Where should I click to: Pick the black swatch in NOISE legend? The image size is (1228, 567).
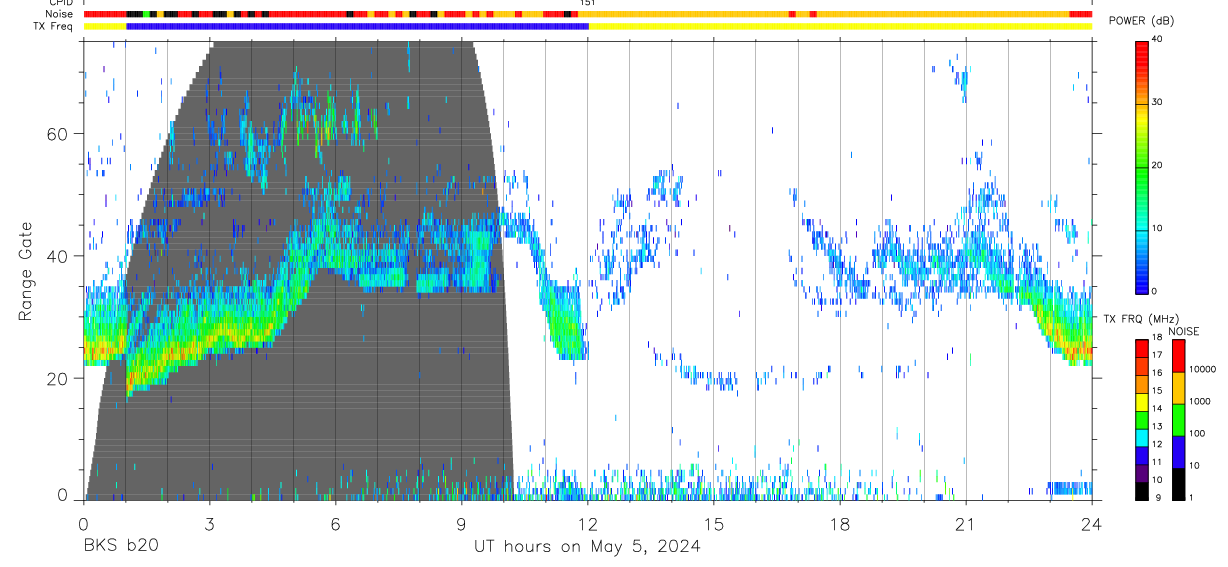coord(1177,483)
